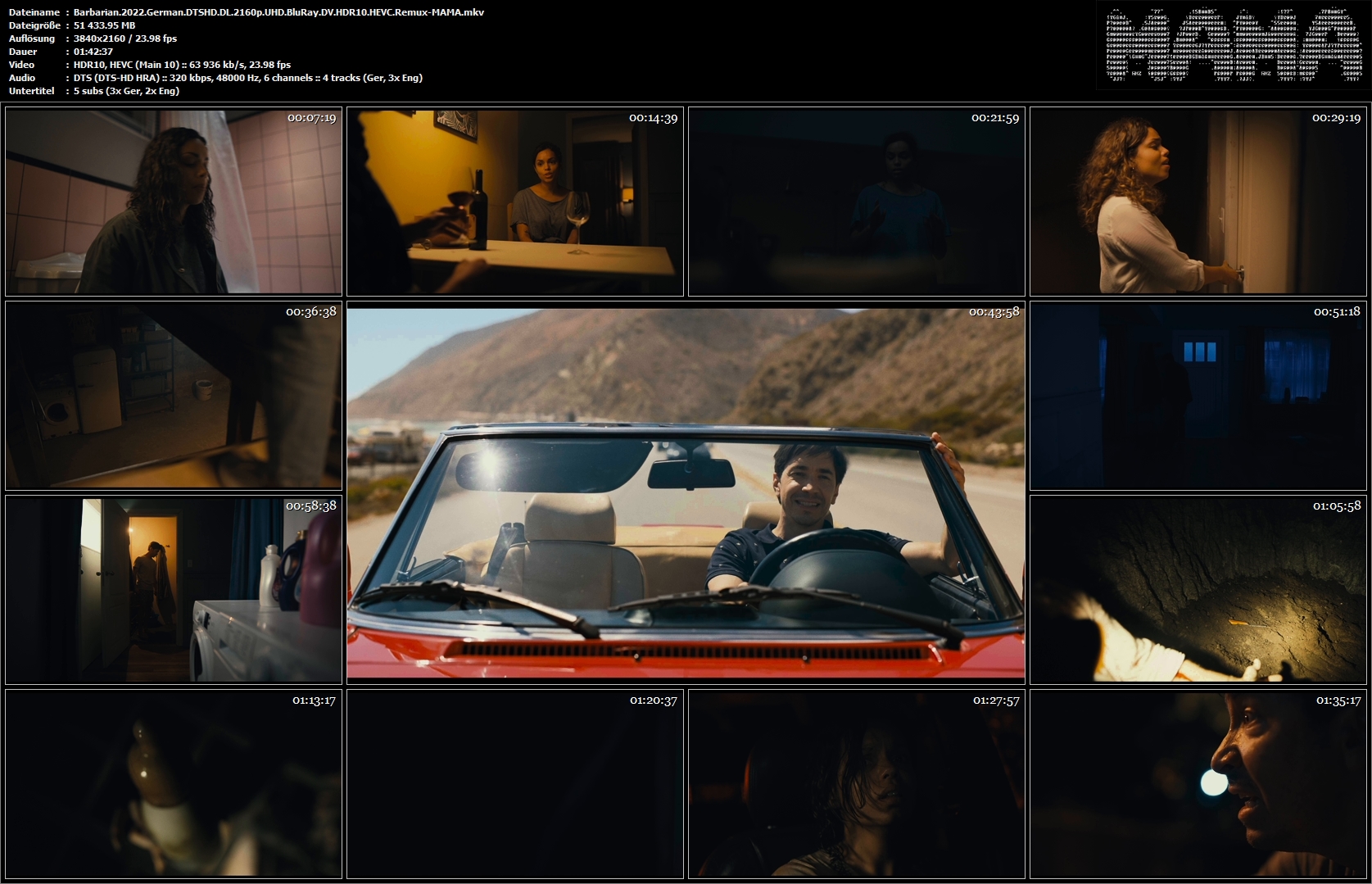Click the 00:07:19 bathroom scene thumbnail
Image resolution: width=1372 pixels, height=884 pixels.
pyautogui.click(x=174, y=202)
